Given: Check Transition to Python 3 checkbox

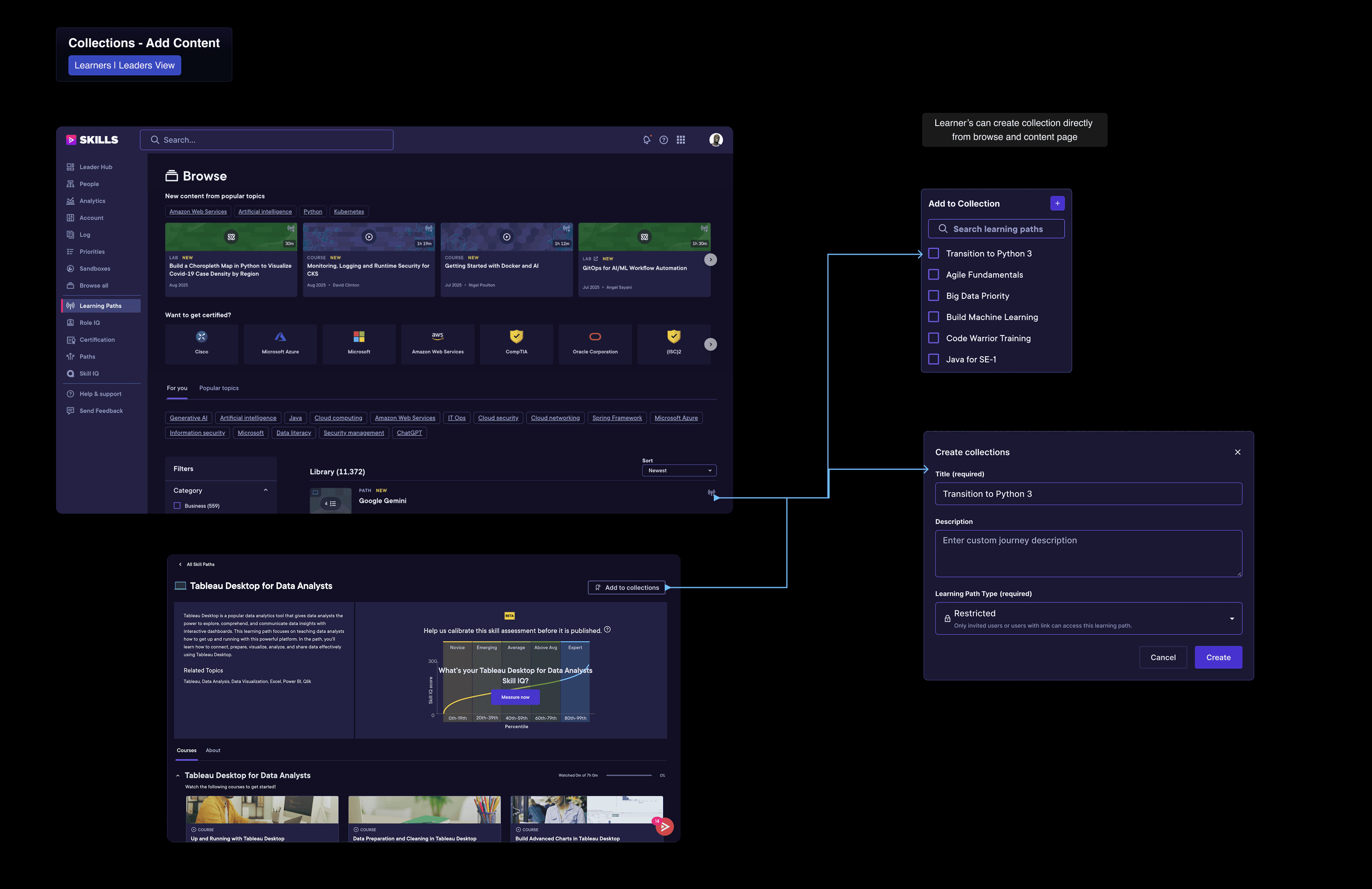Looking at the screenshot, I should (933, 254).
